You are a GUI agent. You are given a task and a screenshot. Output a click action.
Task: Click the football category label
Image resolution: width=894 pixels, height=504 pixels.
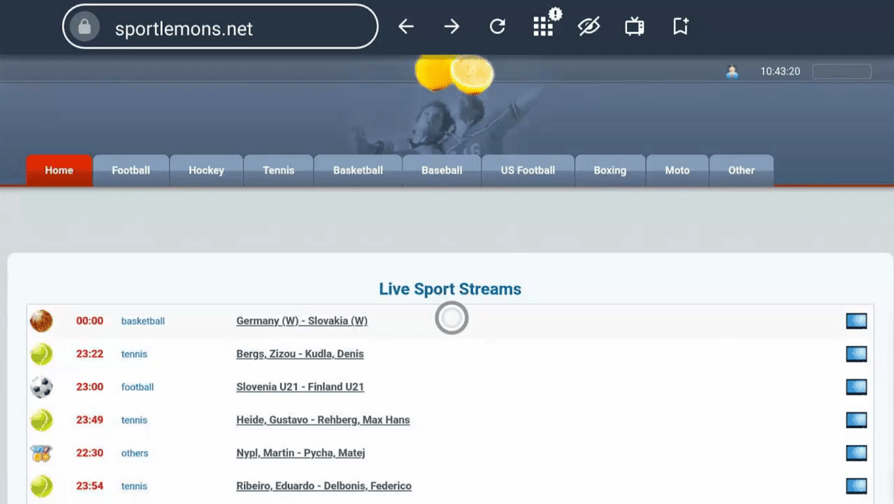[137, 387]
